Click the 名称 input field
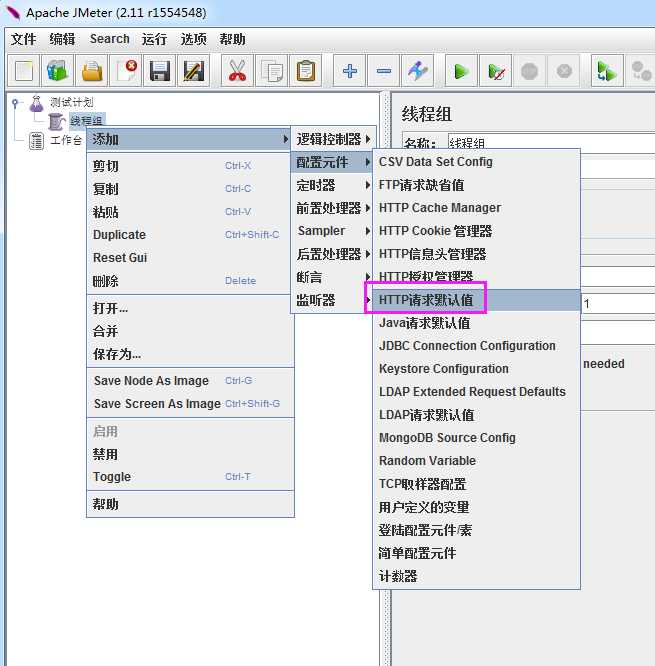The width and height of the screenshot is (655, 666). 551,143
